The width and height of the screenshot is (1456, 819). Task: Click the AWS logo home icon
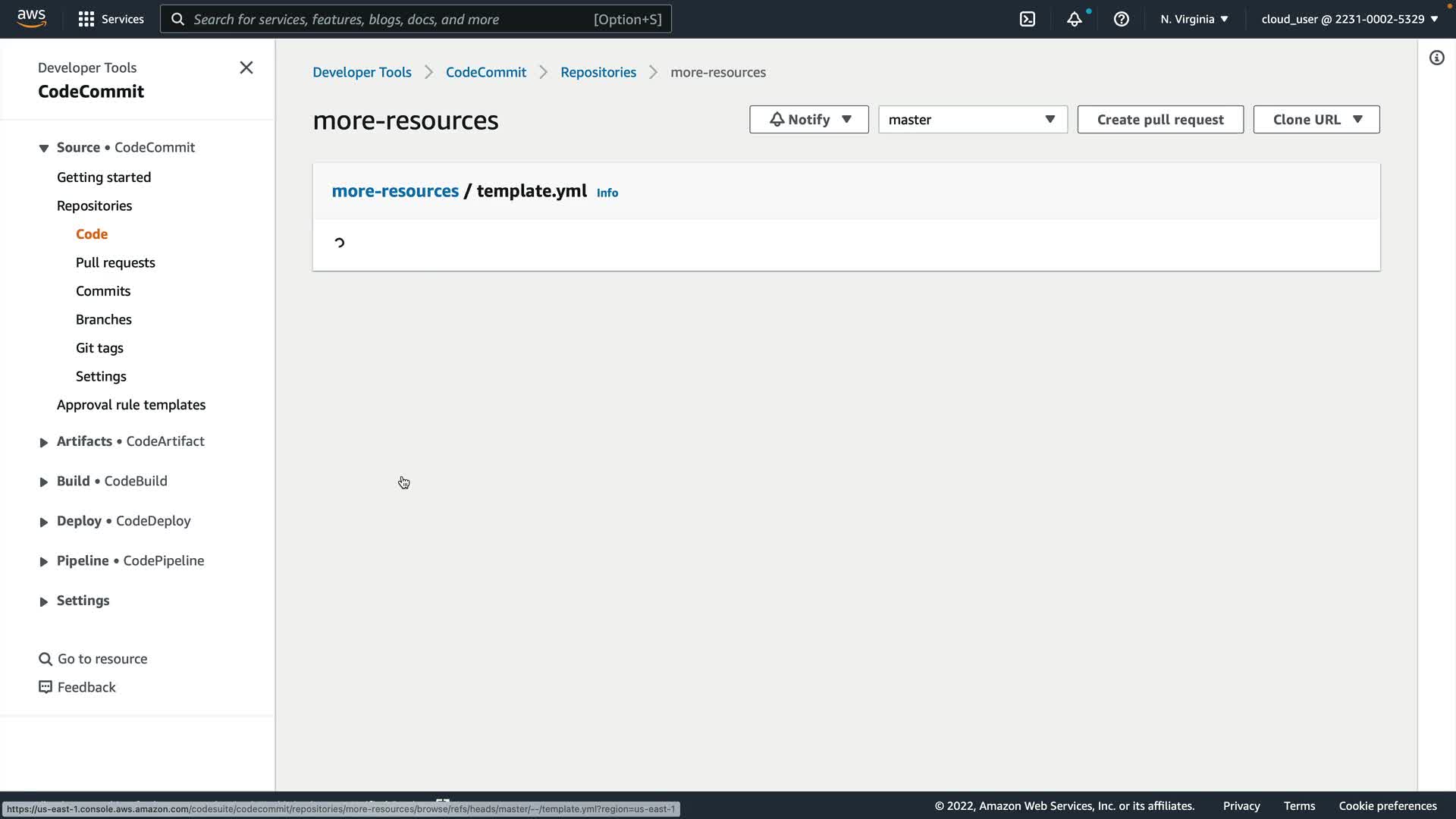pos(31,18)
